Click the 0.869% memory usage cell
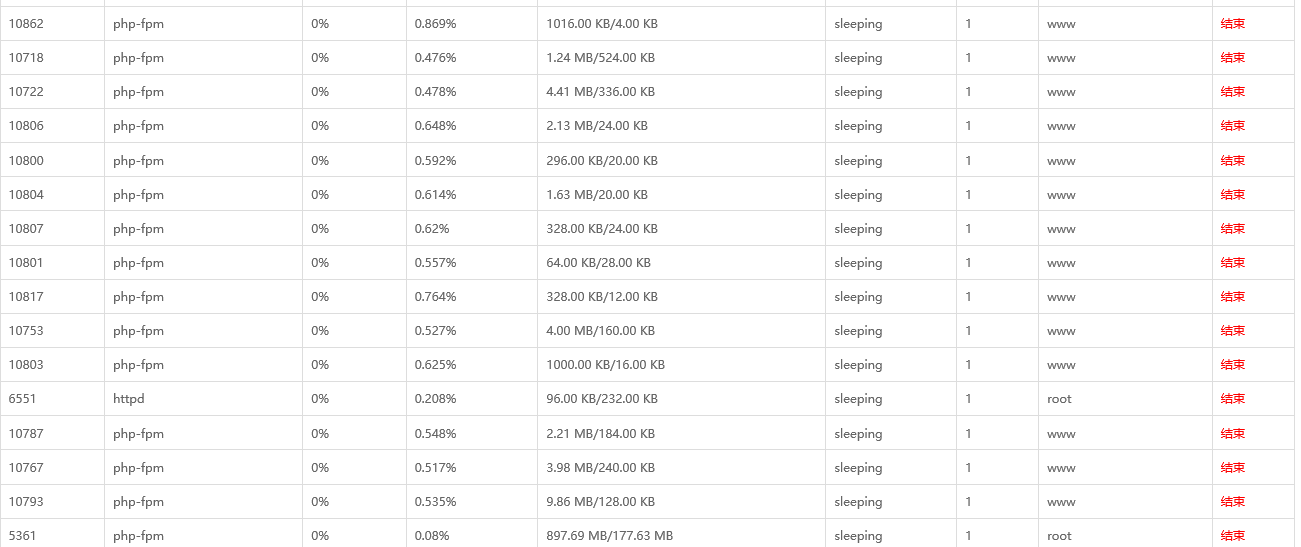The height and width of the screenshot is (547, 1301). (x=435, y=24)
